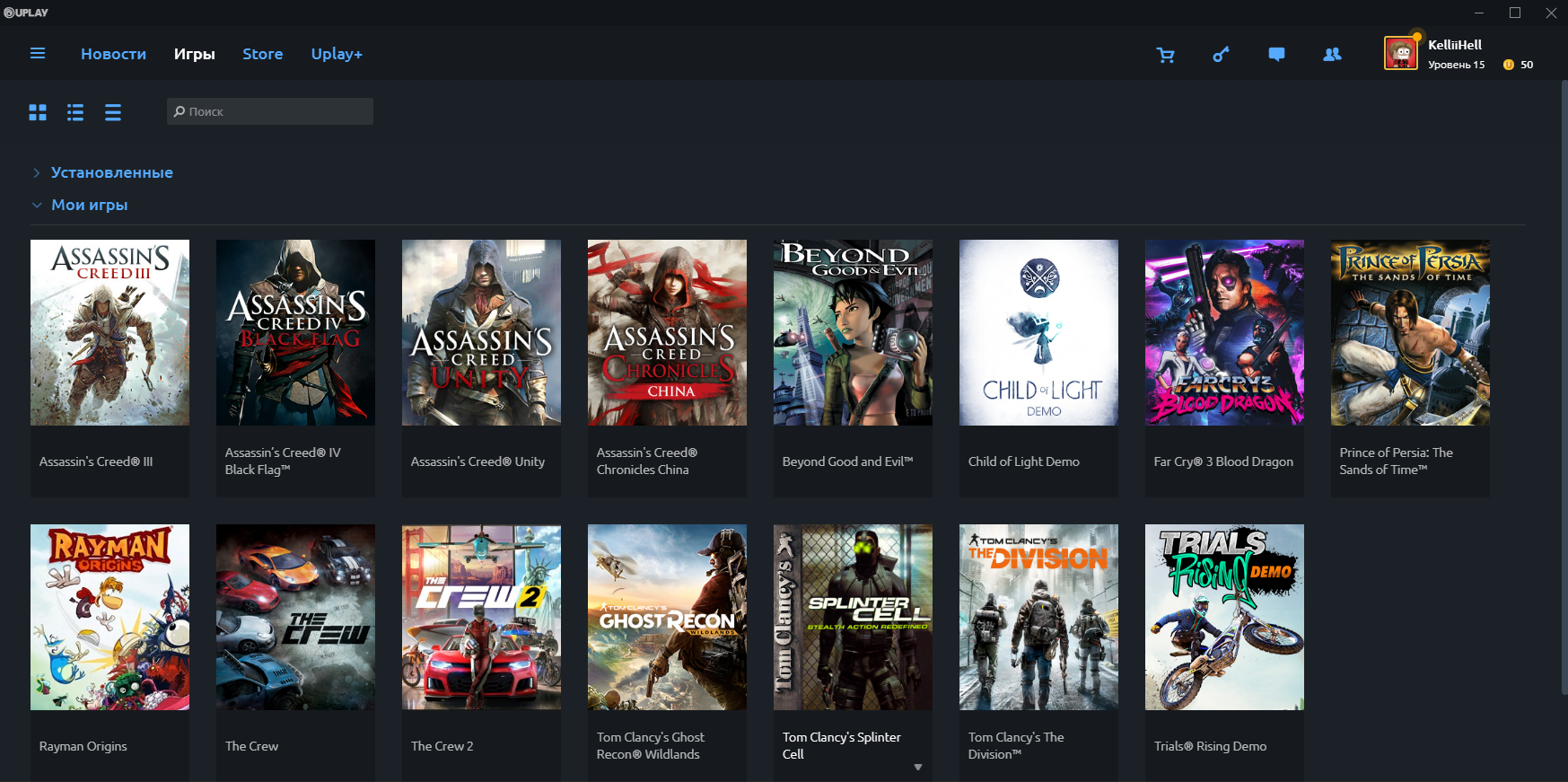Click the Beyond Good and Evil™ title label
1568x782 pixels.
coord(847,461)
